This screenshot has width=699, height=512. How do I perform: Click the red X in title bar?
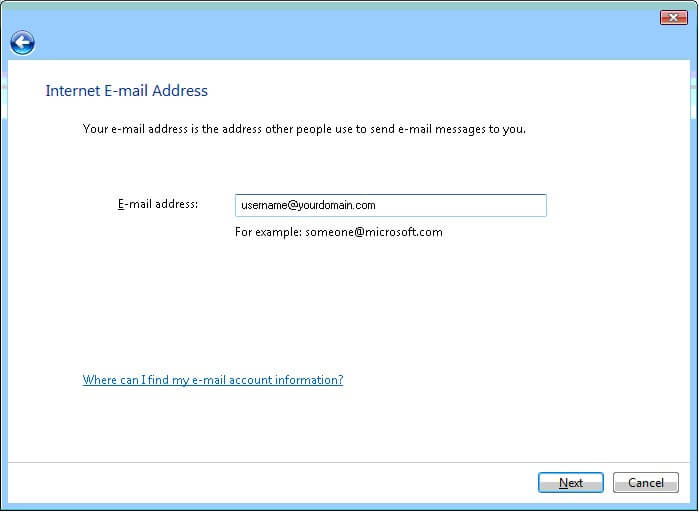(673, 18)
